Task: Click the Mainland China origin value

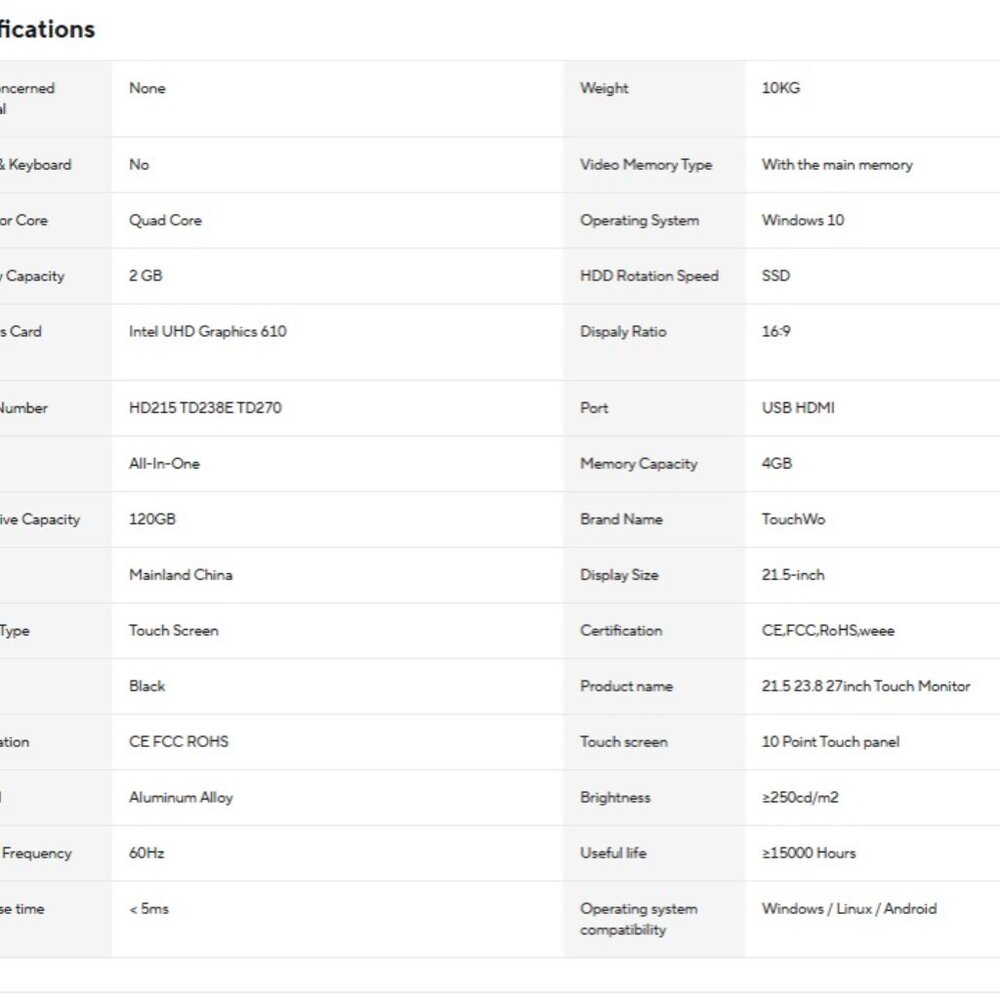Action: [x=180, y=575]
